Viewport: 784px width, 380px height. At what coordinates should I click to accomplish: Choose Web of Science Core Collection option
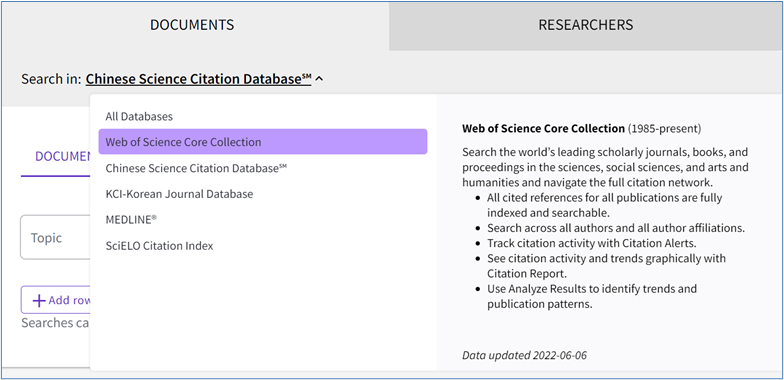[262, 142]
